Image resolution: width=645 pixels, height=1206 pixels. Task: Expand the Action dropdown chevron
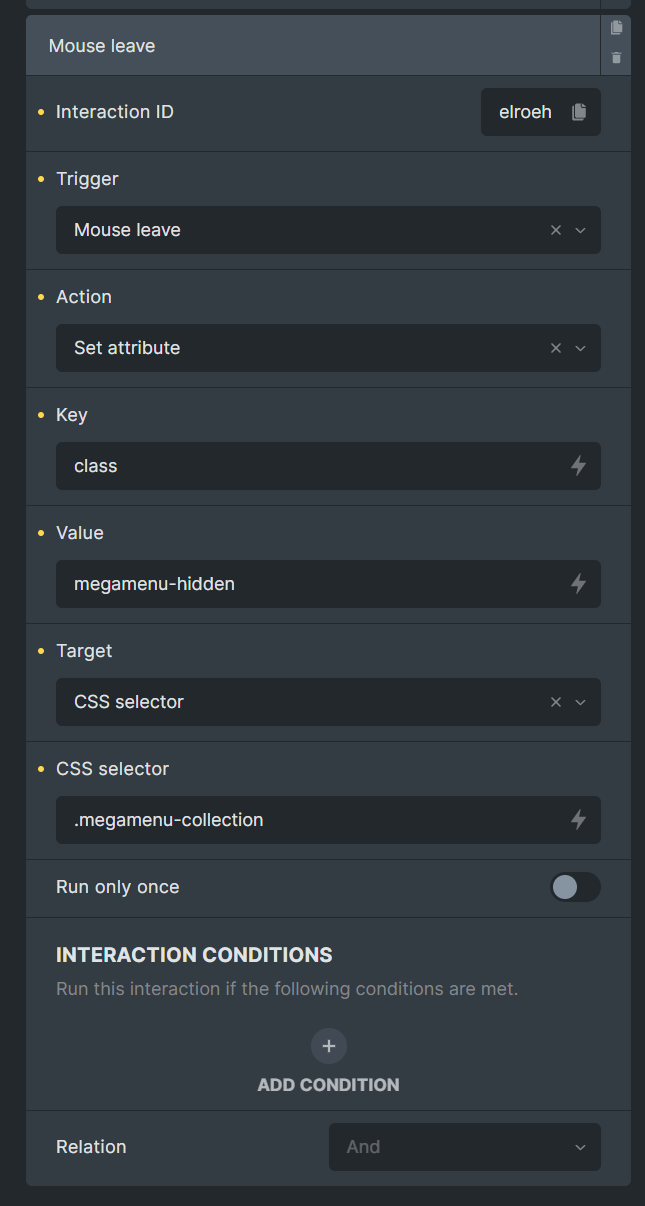tap(581, 348)
